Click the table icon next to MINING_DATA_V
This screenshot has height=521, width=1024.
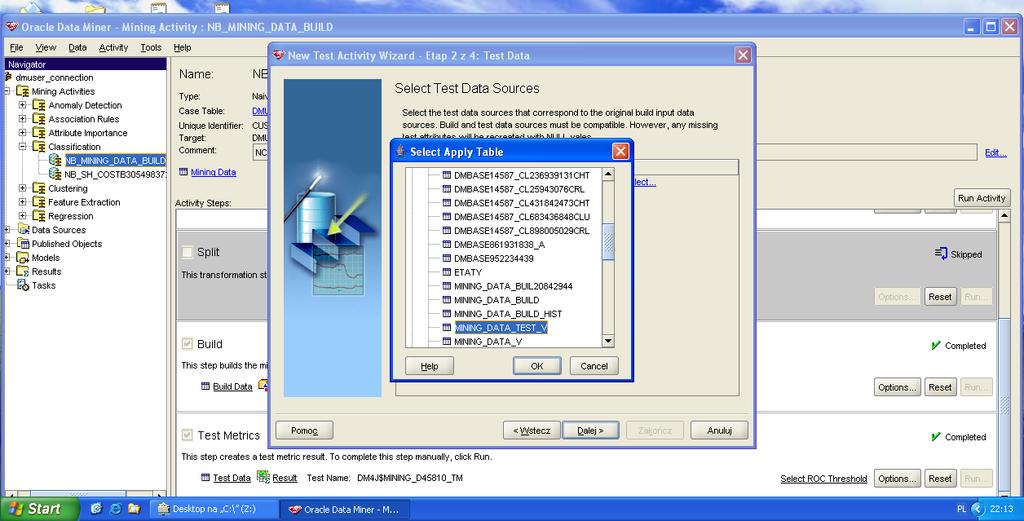coord(447,341)
